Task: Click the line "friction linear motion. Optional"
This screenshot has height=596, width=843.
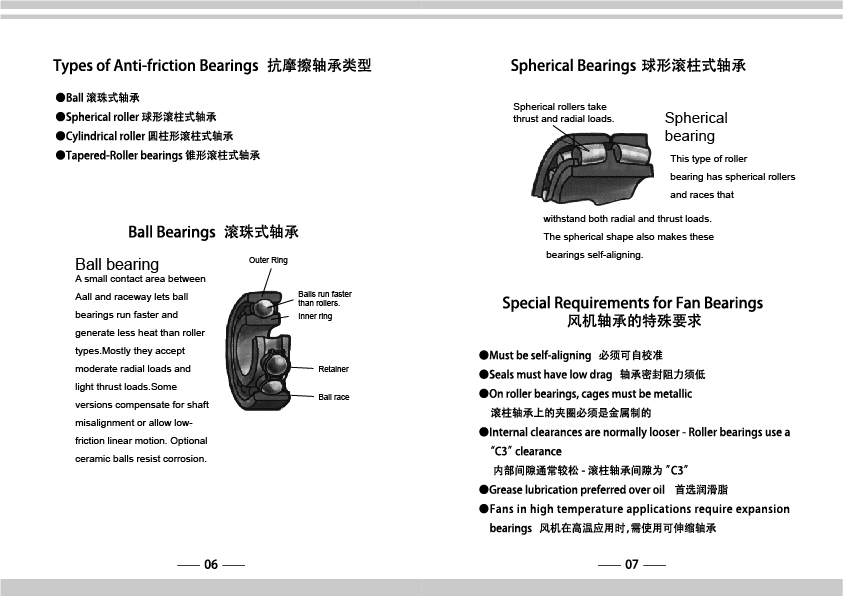Action: click(x=141, y=441)
